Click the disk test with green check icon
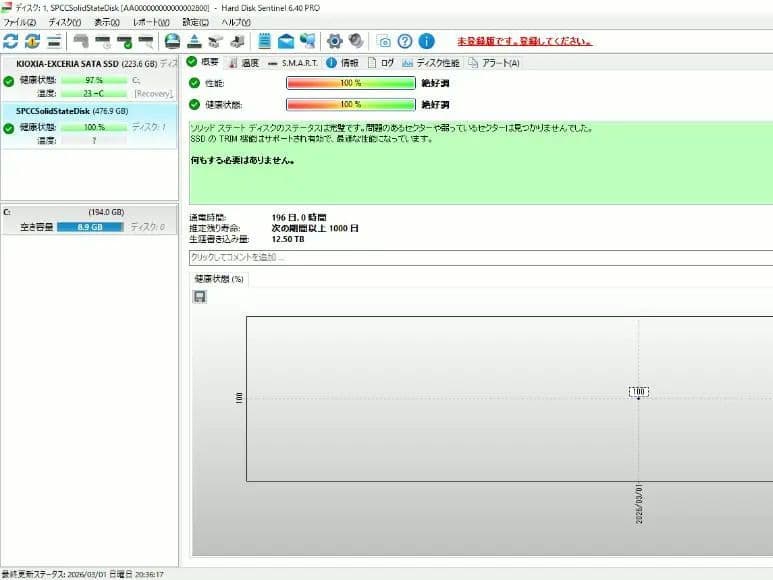 pyautogui.click(x=125, y=42)
